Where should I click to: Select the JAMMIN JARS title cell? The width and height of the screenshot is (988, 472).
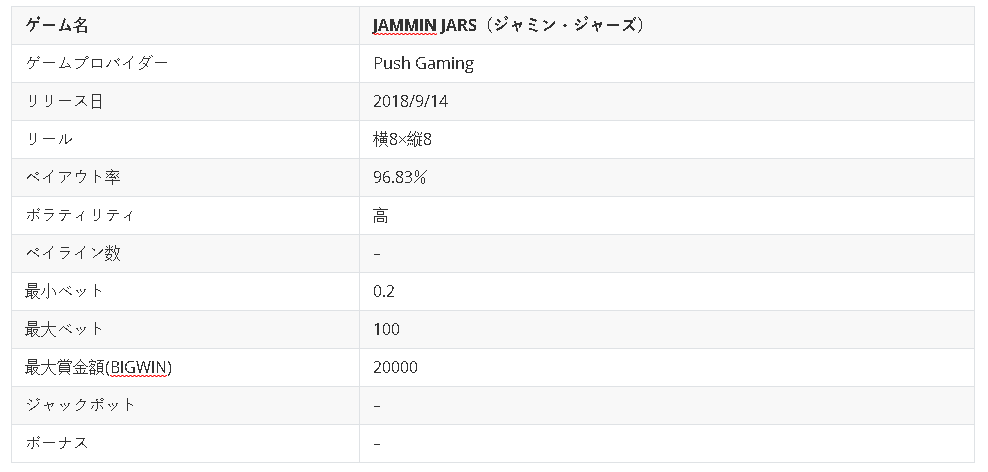[x=667, y=25]
